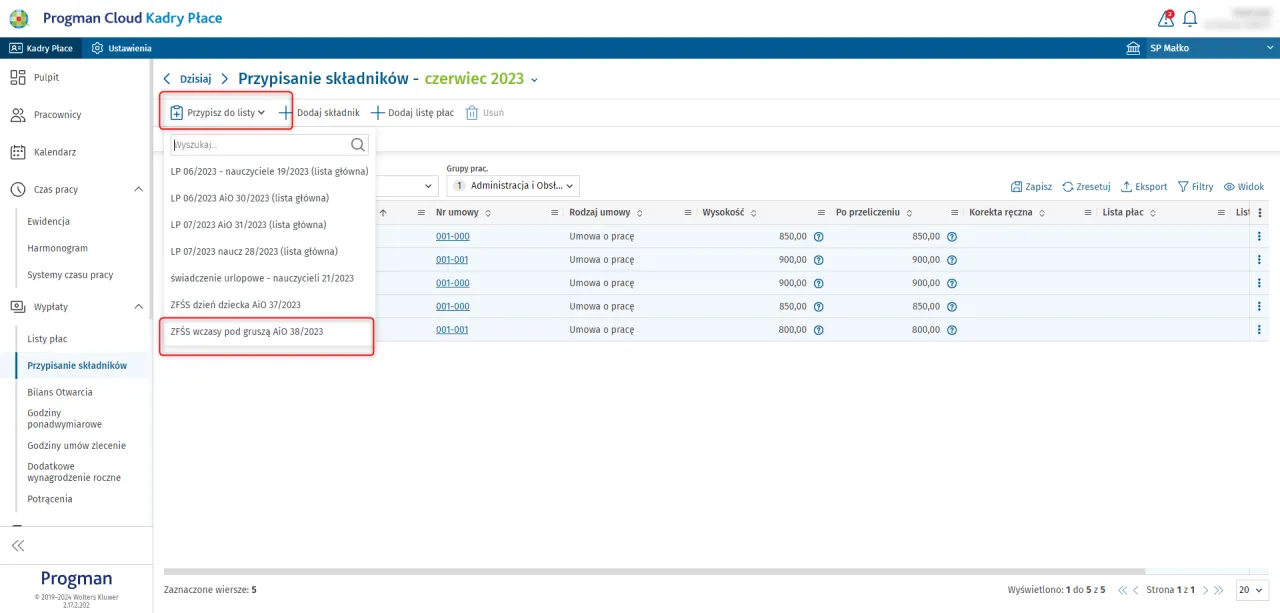Click the notification bell icon

[1190, 19]
